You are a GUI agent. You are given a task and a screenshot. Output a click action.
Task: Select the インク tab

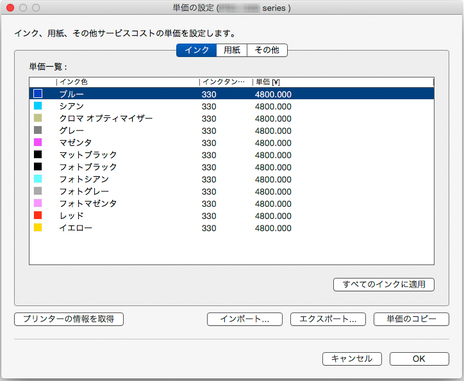(x=196, y=50)
